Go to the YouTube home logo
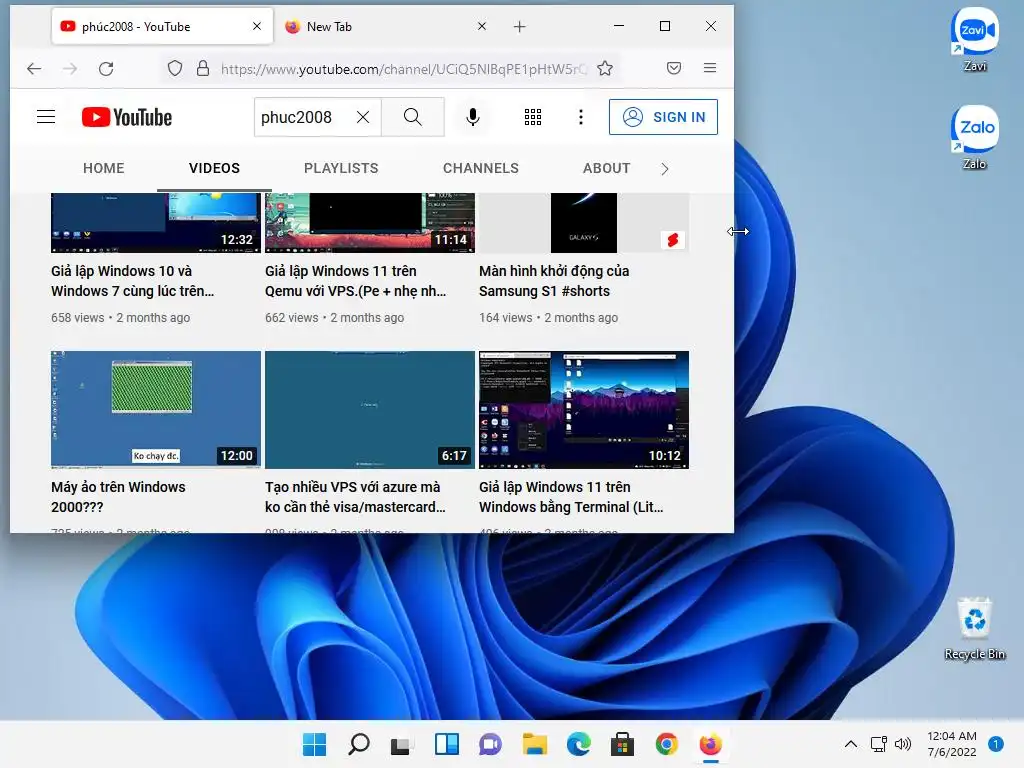Viewport: 1024px width, 768px height. tap(127, 117)
